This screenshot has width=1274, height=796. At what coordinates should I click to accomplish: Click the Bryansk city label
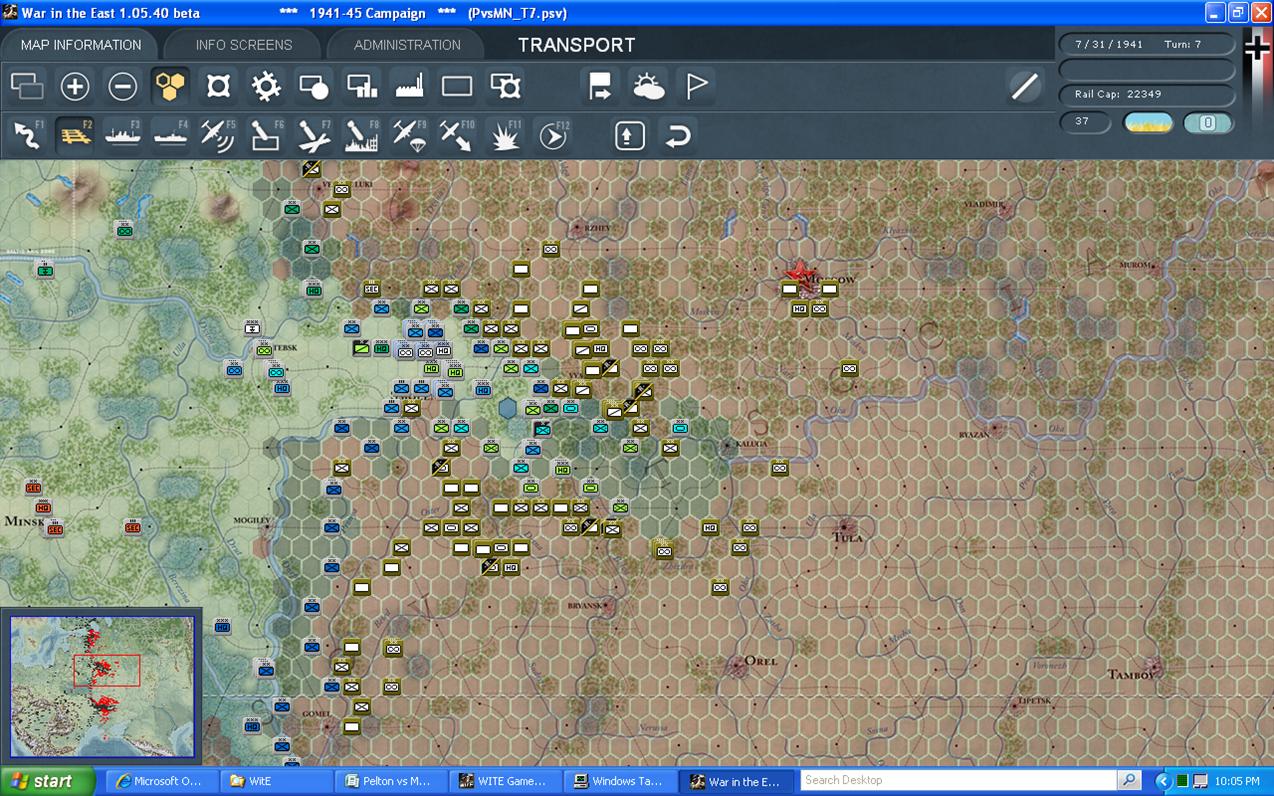point(583,606)
